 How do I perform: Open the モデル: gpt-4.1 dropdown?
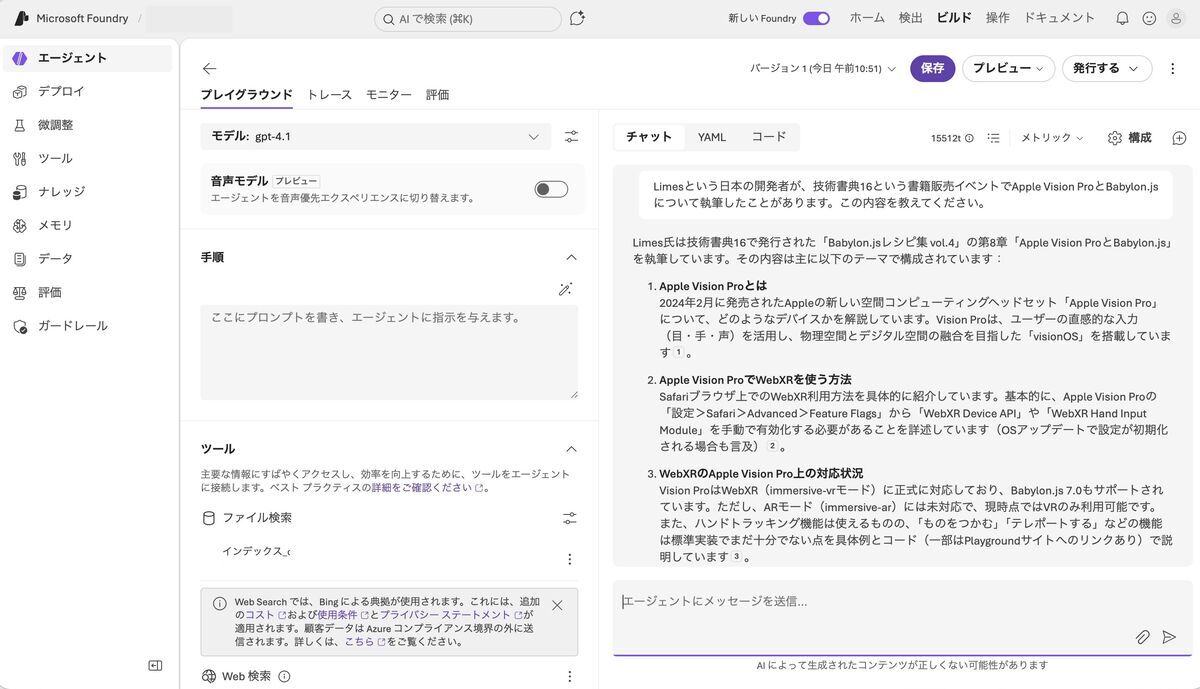pos(375,136)
